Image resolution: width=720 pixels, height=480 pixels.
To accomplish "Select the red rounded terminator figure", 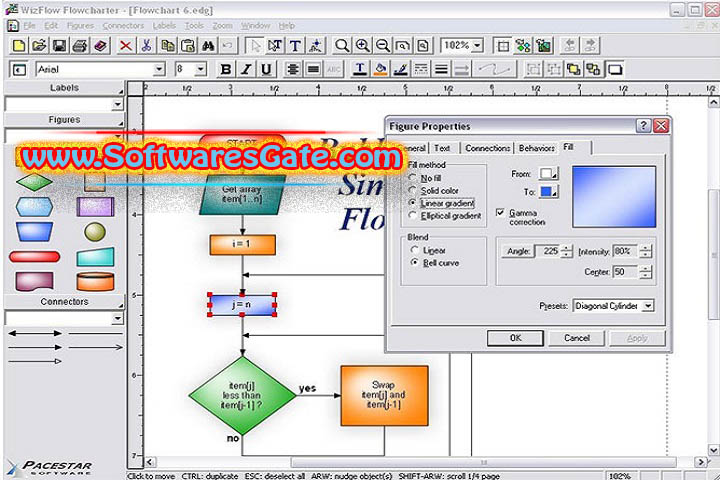I will tap(34, 256).
